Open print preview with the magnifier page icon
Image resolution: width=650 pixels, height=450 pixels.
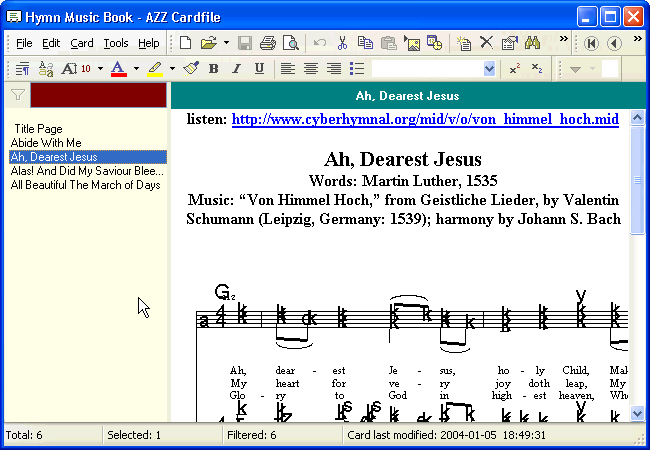tap(291, 43)
